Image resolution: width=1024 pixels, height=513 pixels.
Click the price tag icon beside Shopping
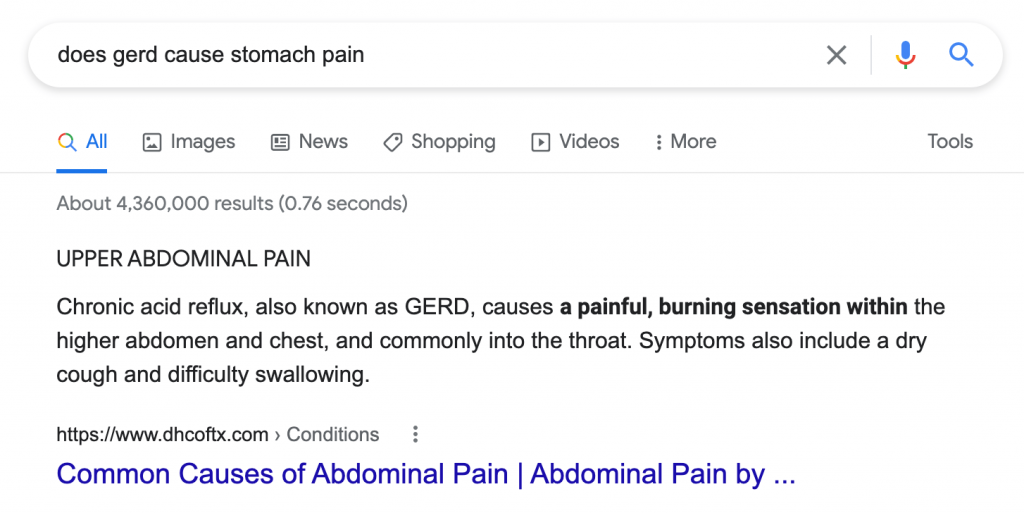tap(393, 142)
